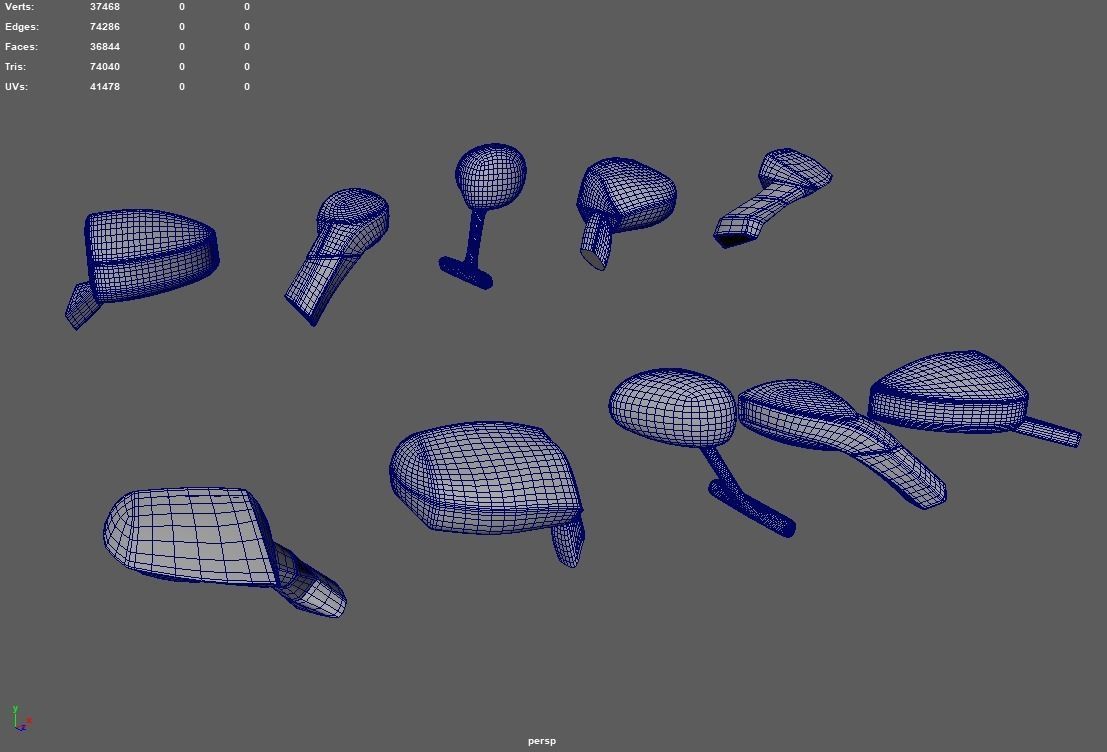Select triangular mirror mesh with thin rod
The image size is (1107, 752).
[x=950, y=392]
